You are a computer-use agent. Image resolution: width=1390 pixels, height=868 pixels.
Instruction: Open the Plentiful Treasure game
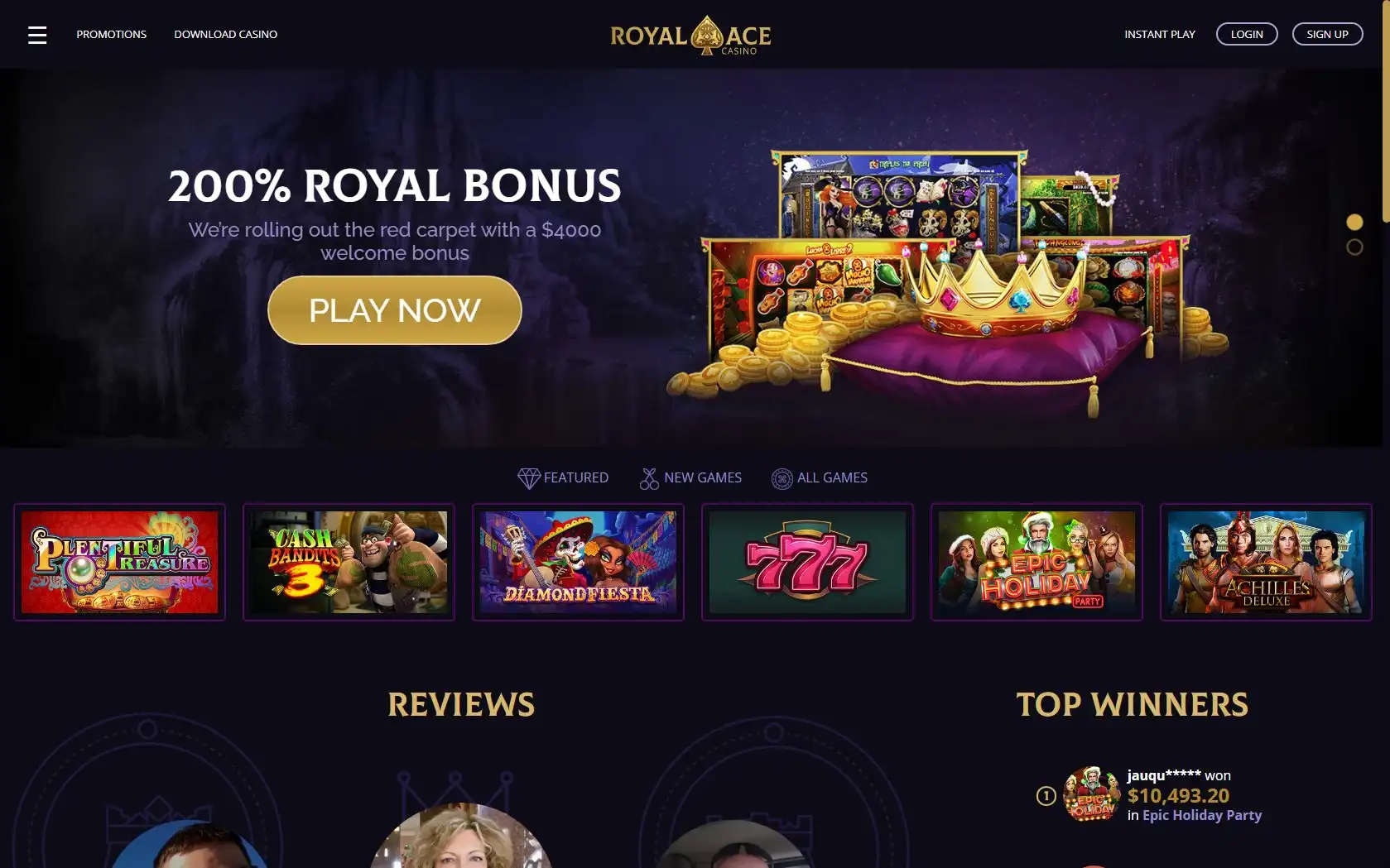point(119,562)
